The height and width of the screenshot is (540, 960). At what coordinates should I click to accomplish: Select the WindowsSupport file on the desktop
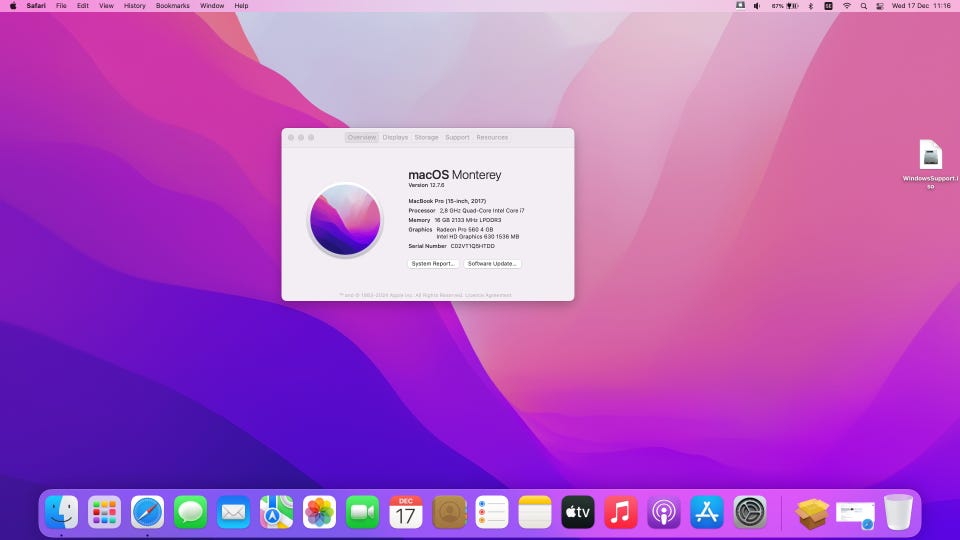tap(931, 155)
